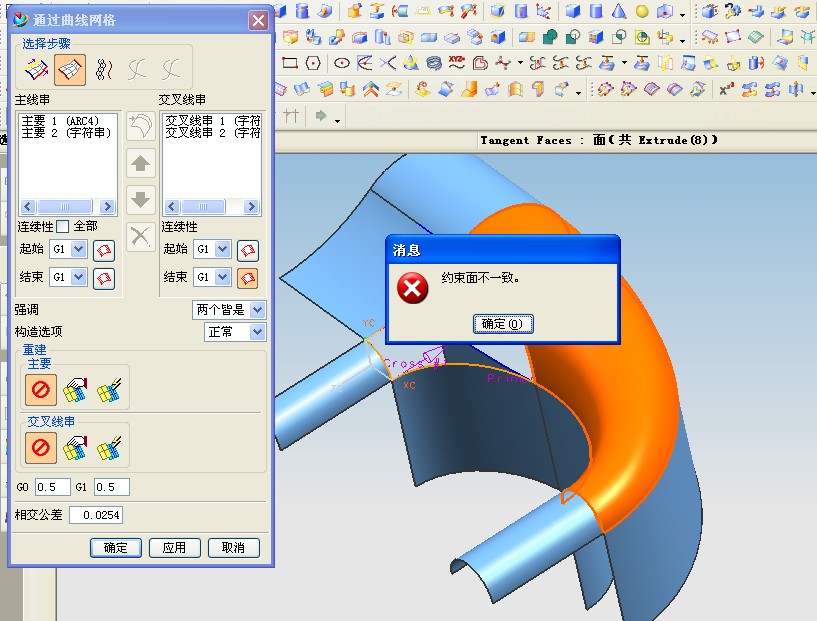Click the 取消 cancel button
Screen dimensions: 817x621
point(233,548)
